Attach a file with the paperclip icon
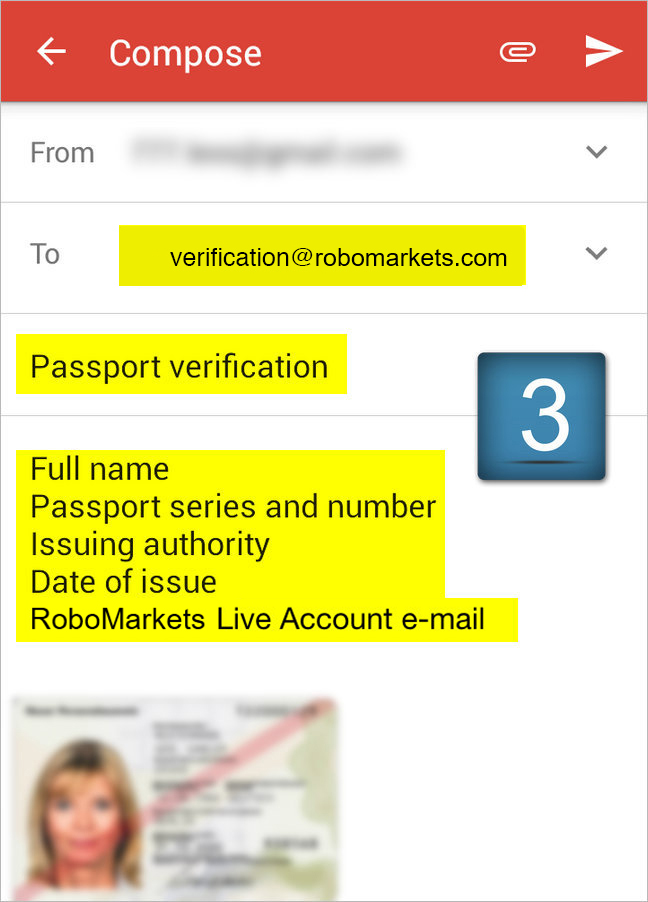This screenshot has width=648, height=902. pos(517,52)
